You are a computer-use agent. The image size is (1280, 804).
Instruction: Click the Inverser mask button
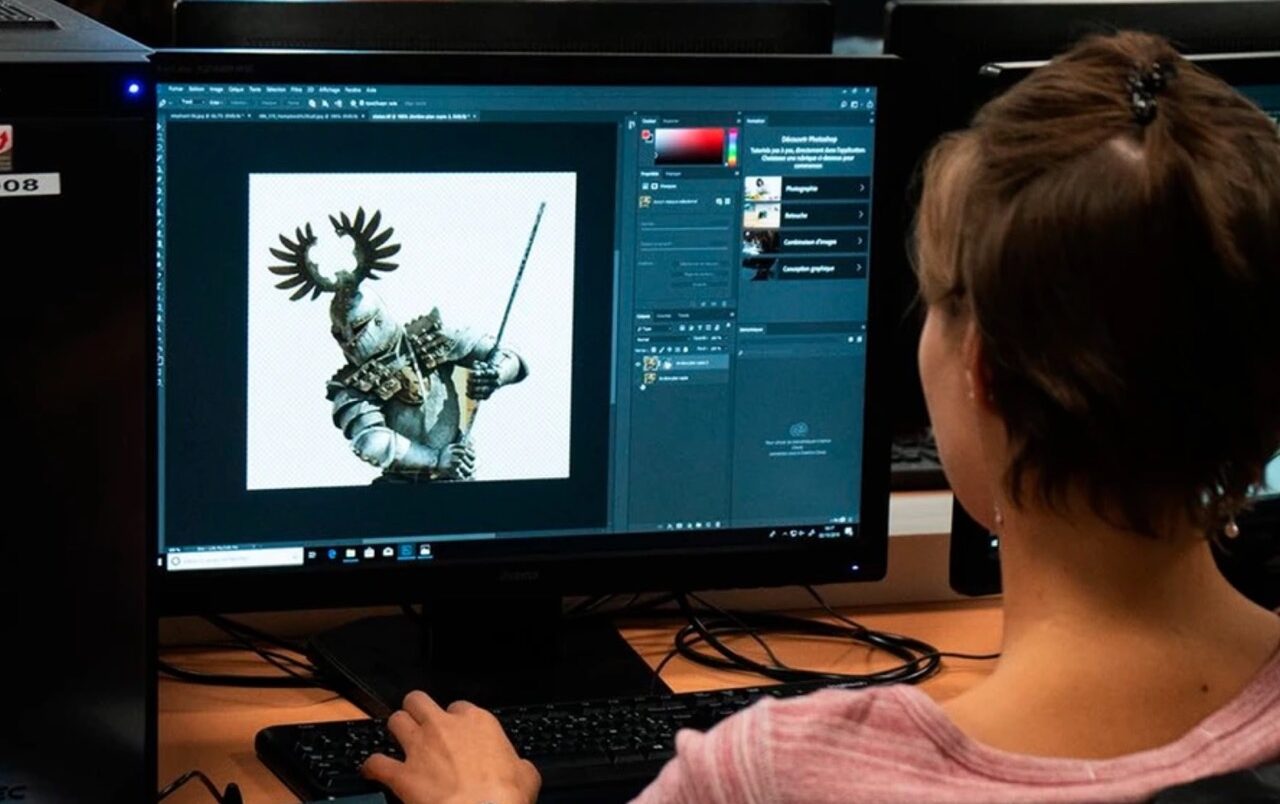(x=700, y=285)
